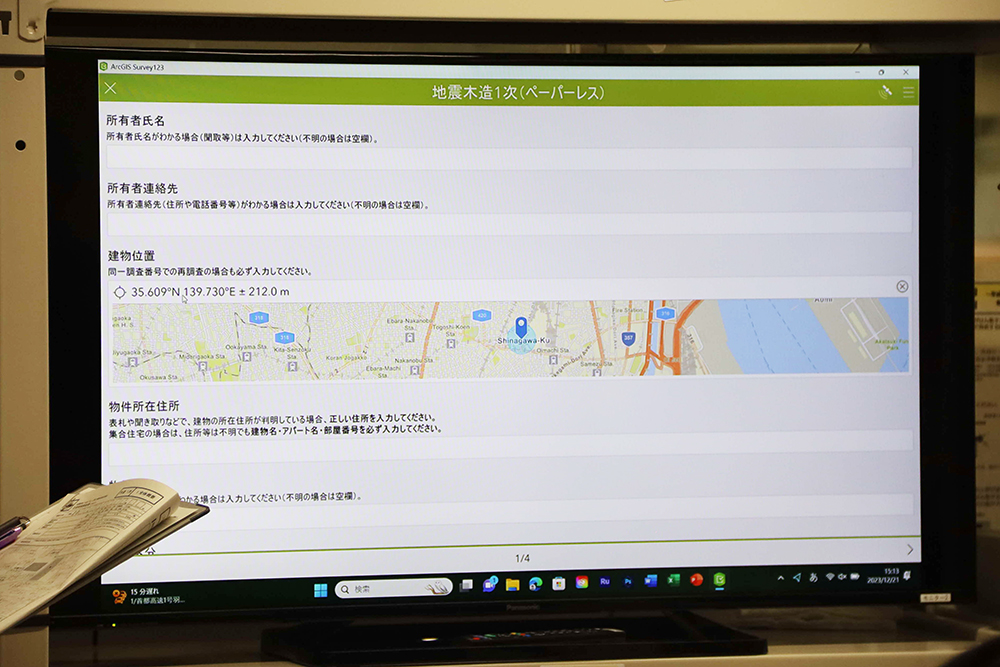Open the Windows Start menu
The height and width of the screenshot is (667, 1000).
tap(321, 590)
